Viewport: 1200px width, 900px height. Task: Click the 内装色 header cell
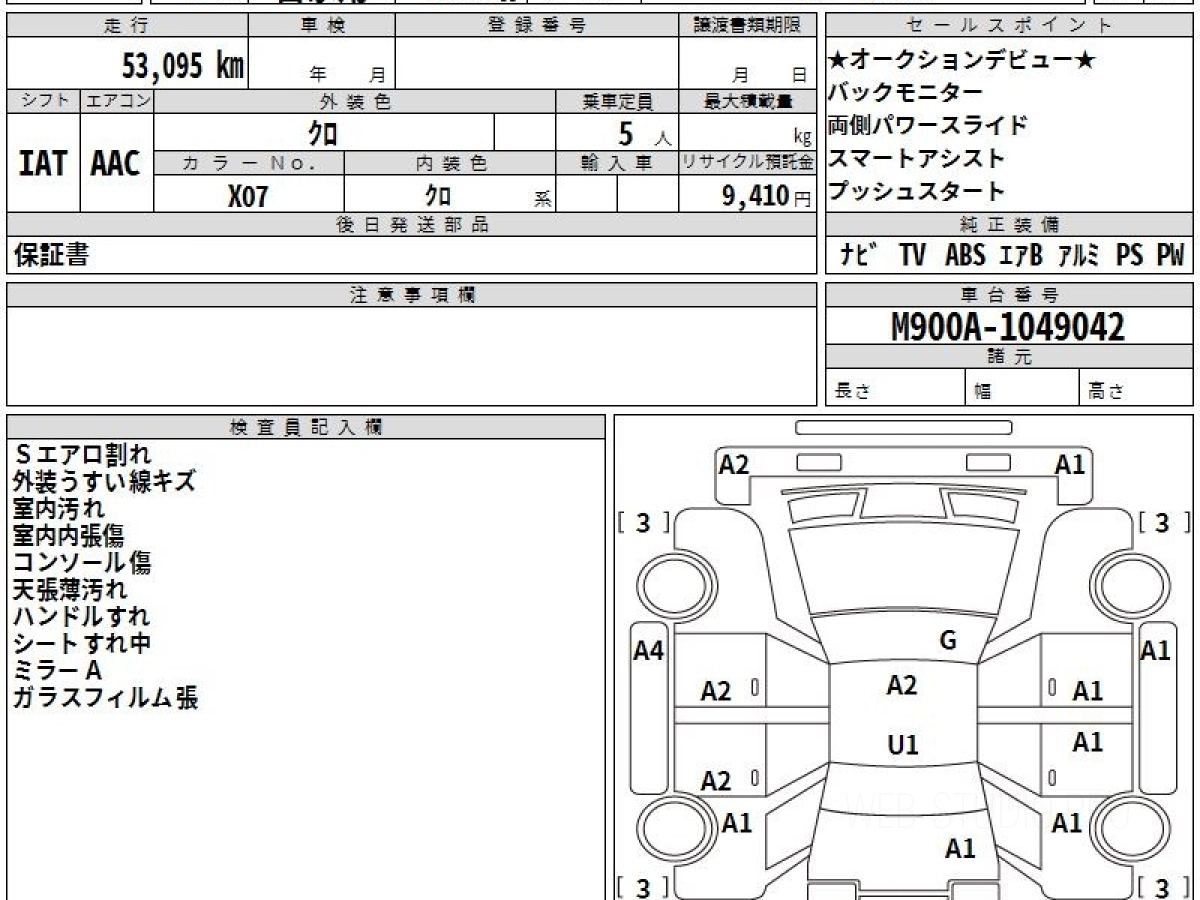pyautogui.click(x=450, y=163)
